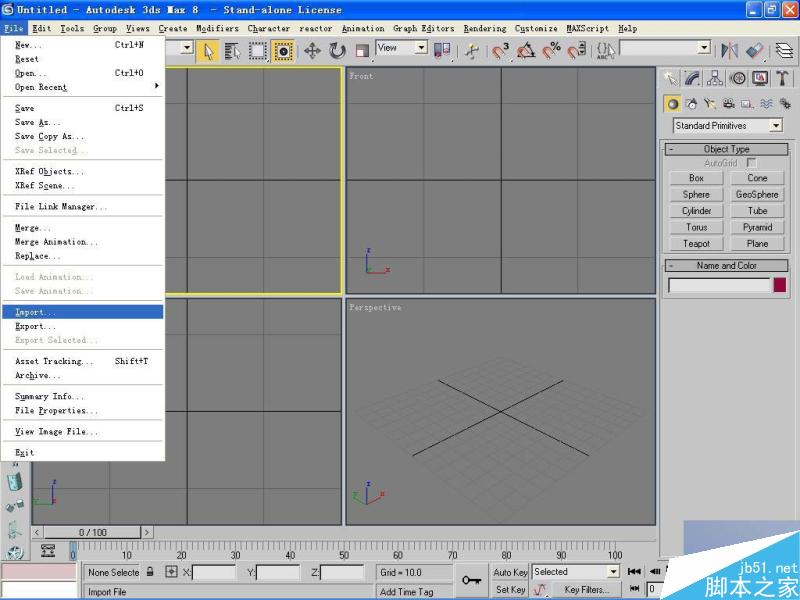Switch to Modify command panel tab

692,78
